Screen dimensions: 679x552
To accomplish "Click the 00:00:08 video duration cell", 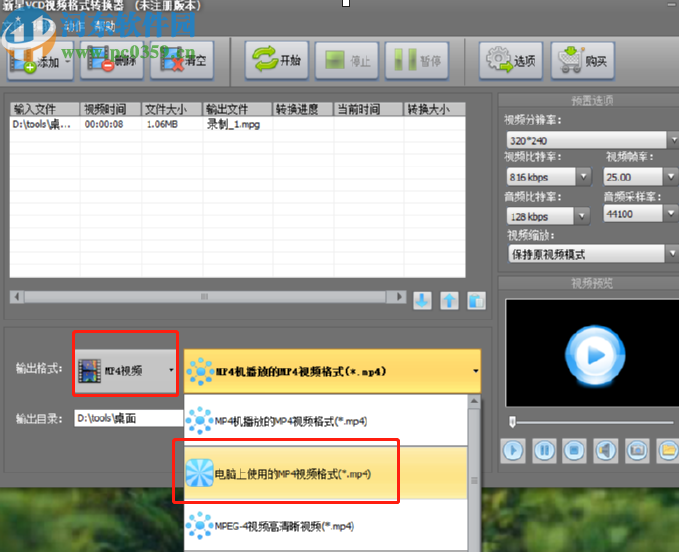I will coord(104,125).
